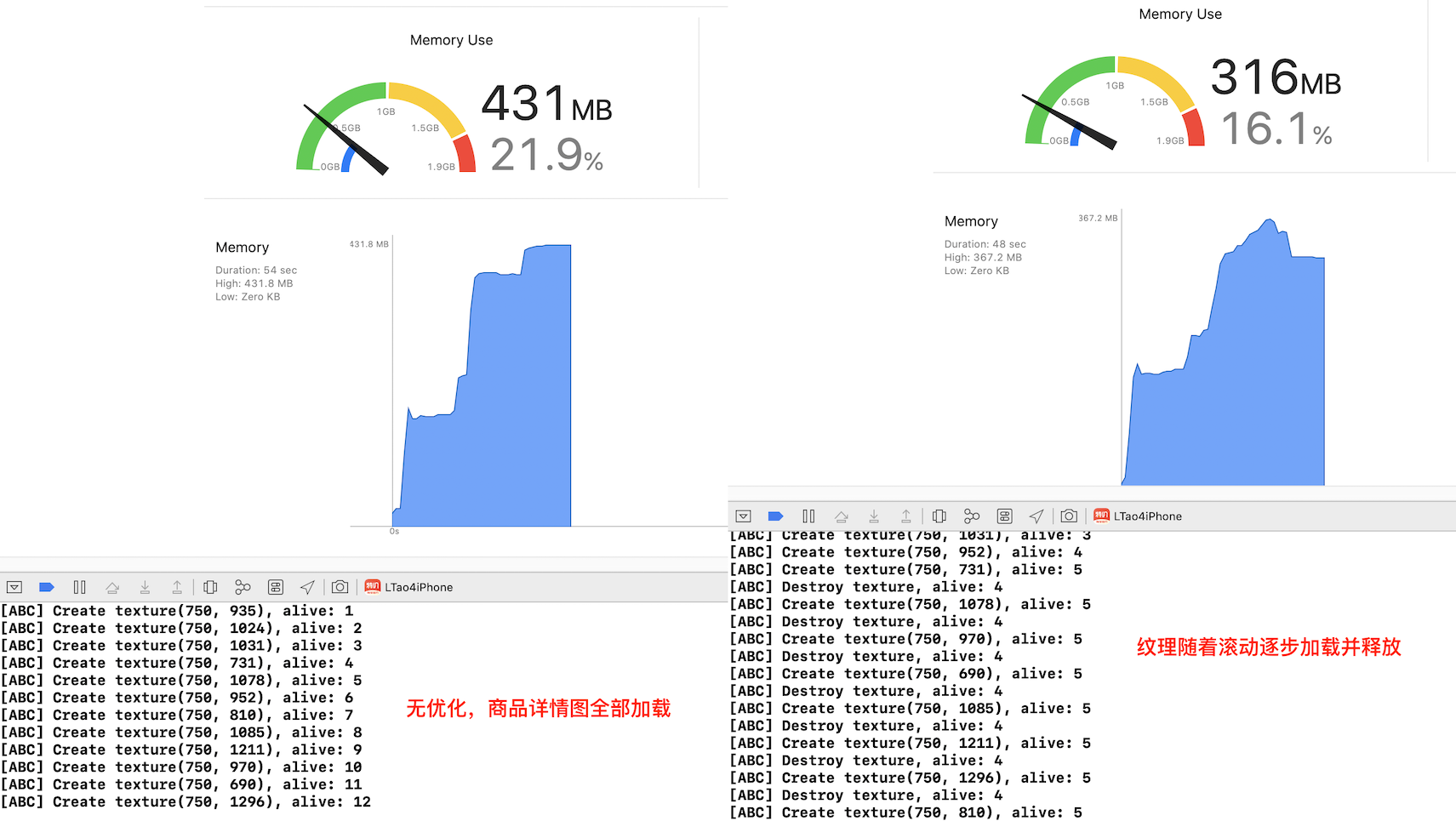The height and width of the screenshot is (821, 1456).
Task: Open Debug View Hierarchy in the 316 MB panel toolbar
Action: [939, 516]
